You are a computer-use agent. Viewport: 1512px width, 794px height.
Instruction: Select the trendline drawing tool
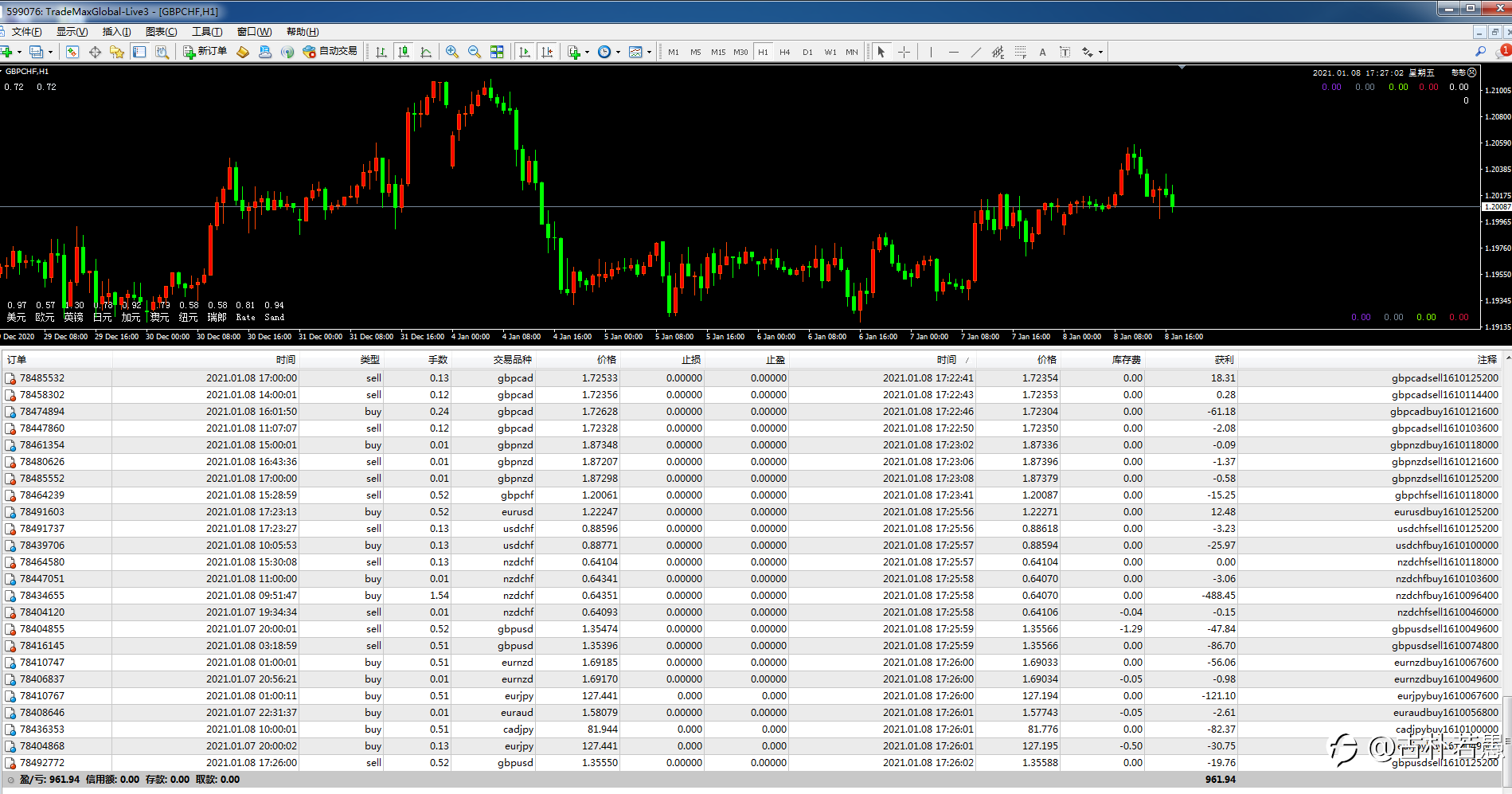(975, 52)
